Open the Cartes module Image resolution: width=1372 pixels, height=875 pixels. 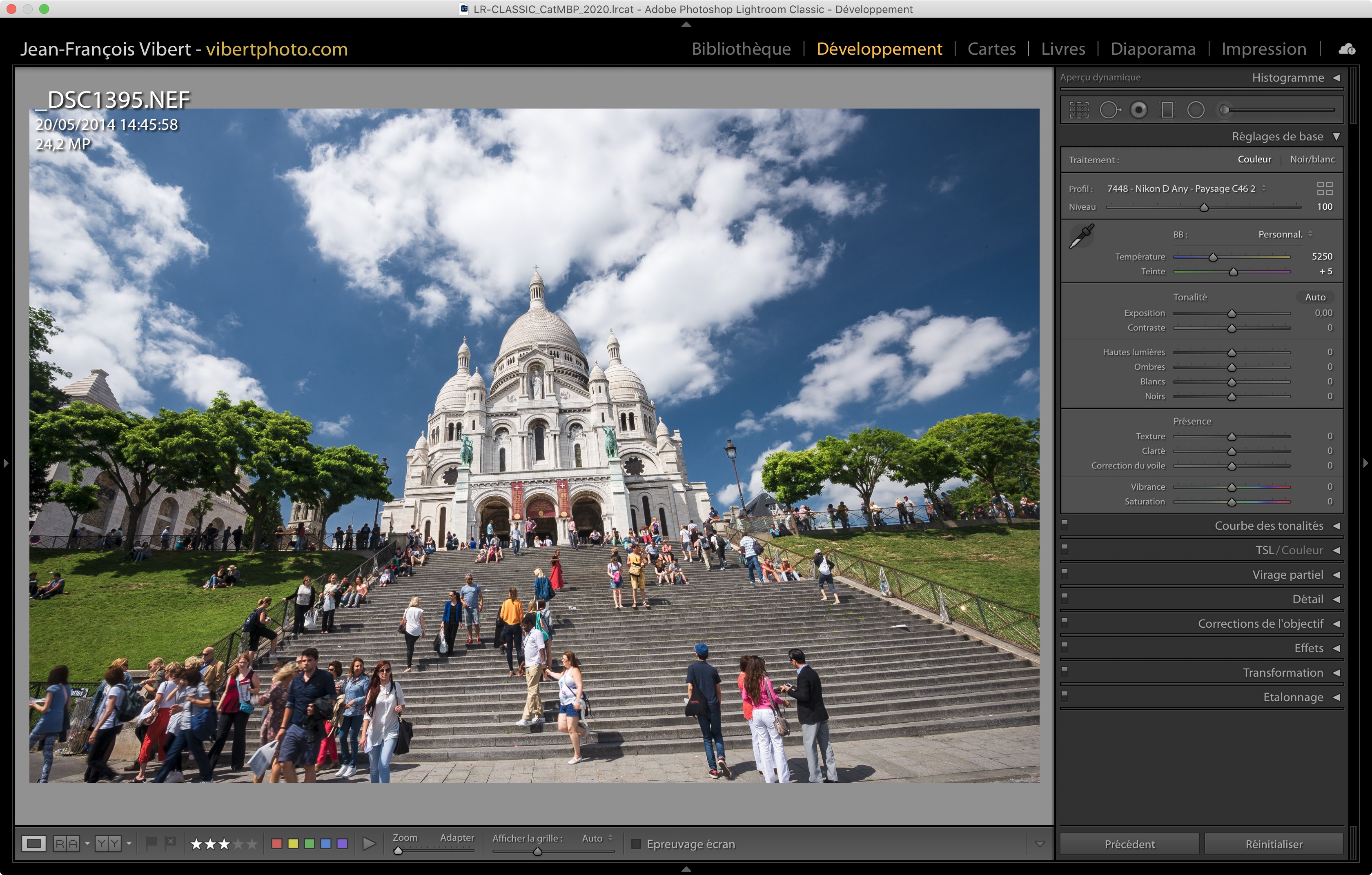pyautogui.click(x=991, y=49)
